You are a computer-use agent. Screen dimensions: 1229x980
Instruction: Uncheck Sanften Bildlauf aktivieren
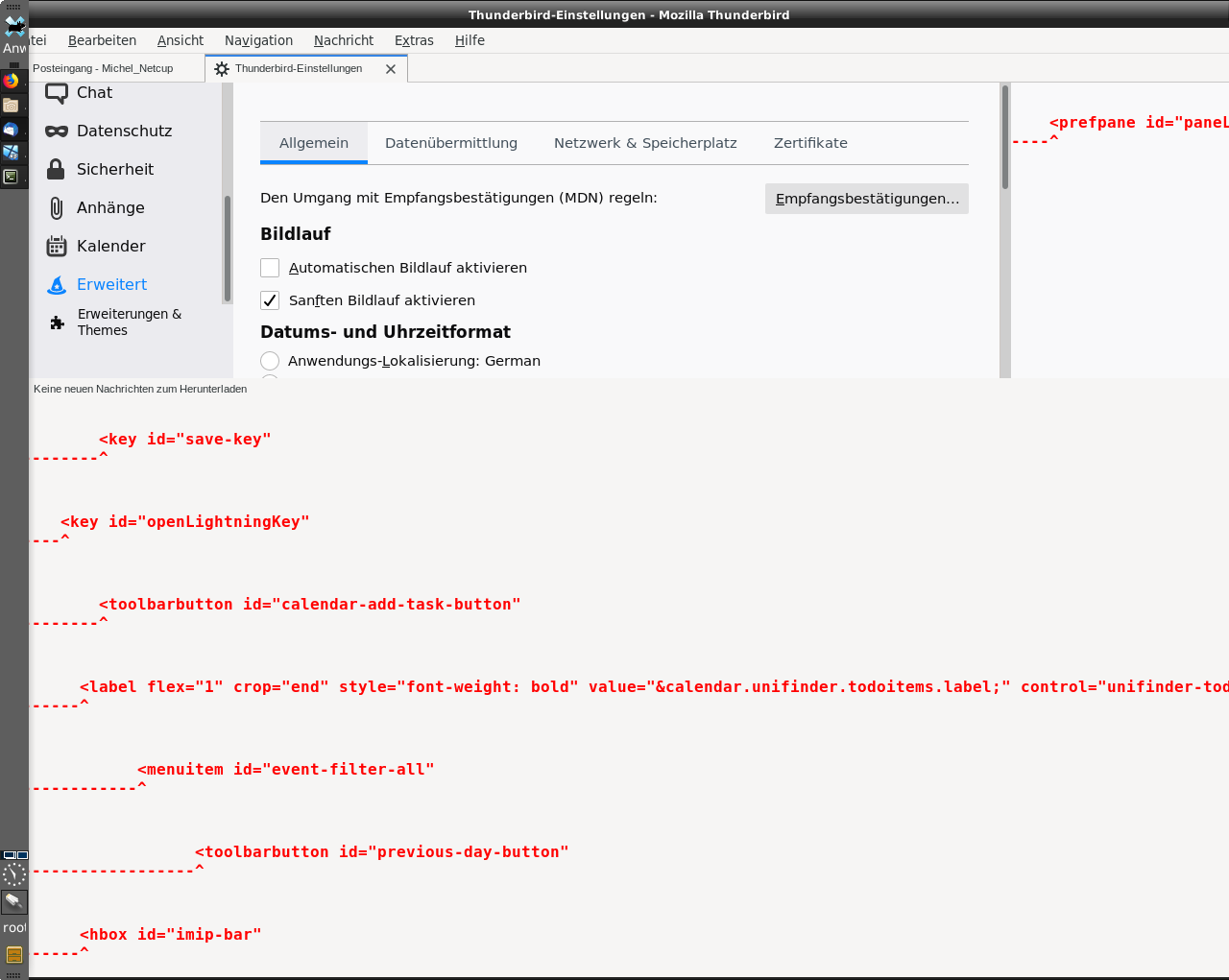tap(270, 300)
